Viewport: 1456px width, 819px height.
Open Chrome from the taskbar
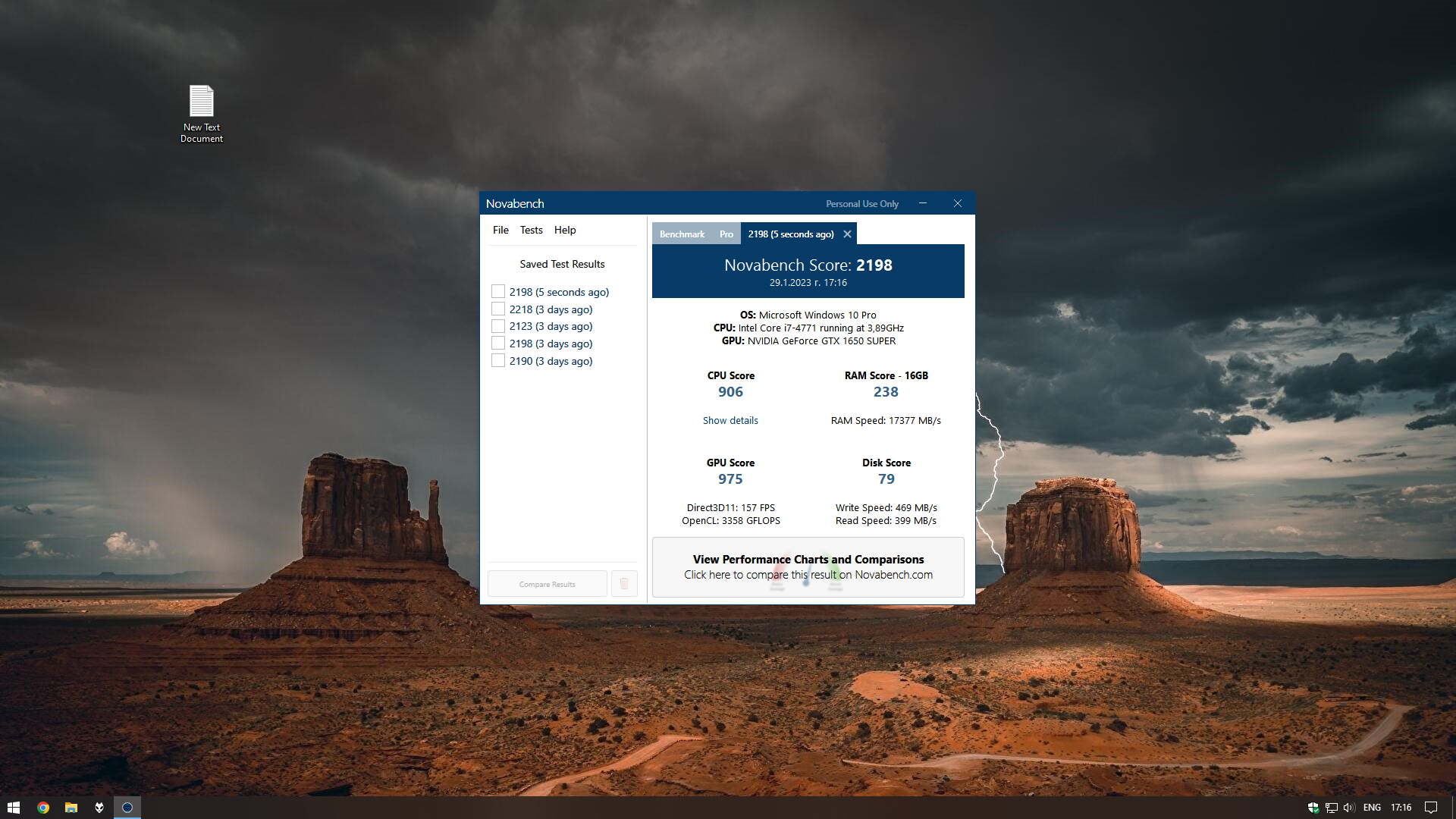(x=43, y=808)
